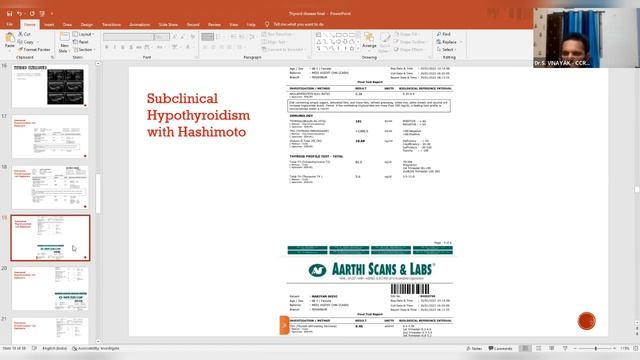Activate the Format Painter
This screenshot has height=360, width=640.
(34, 49)
